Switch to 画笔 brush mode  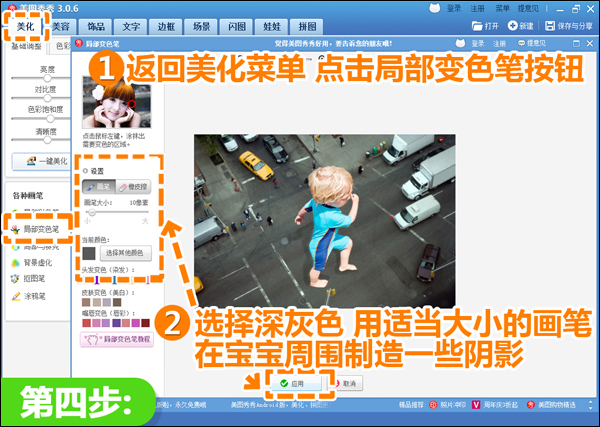pos(99,187)
